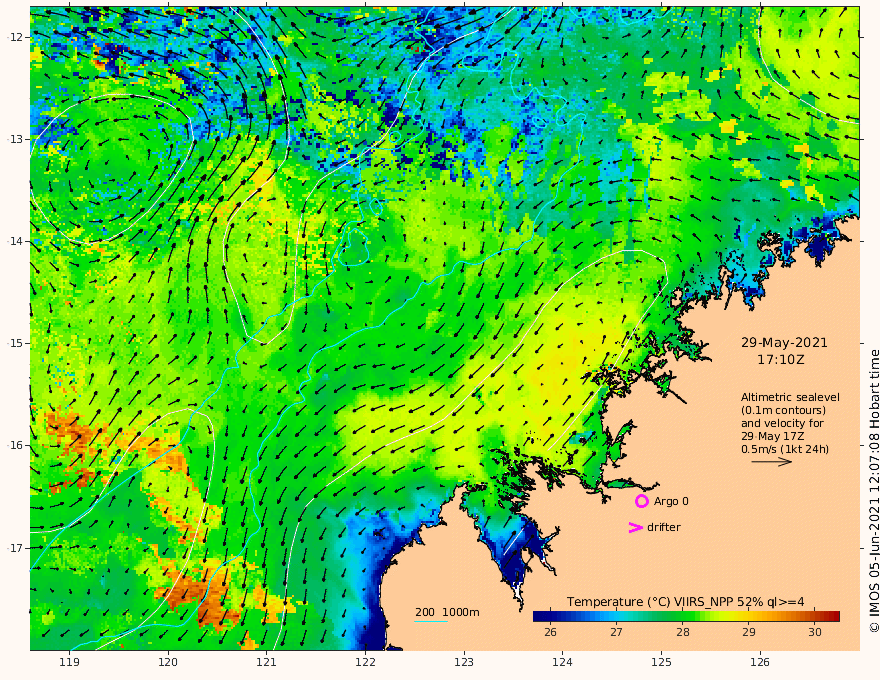Click the IMOS copyright timestamp text
Image resolution: width=880 pixels, height=680 pixels.
pyautogui.click(x=874, y=491)
